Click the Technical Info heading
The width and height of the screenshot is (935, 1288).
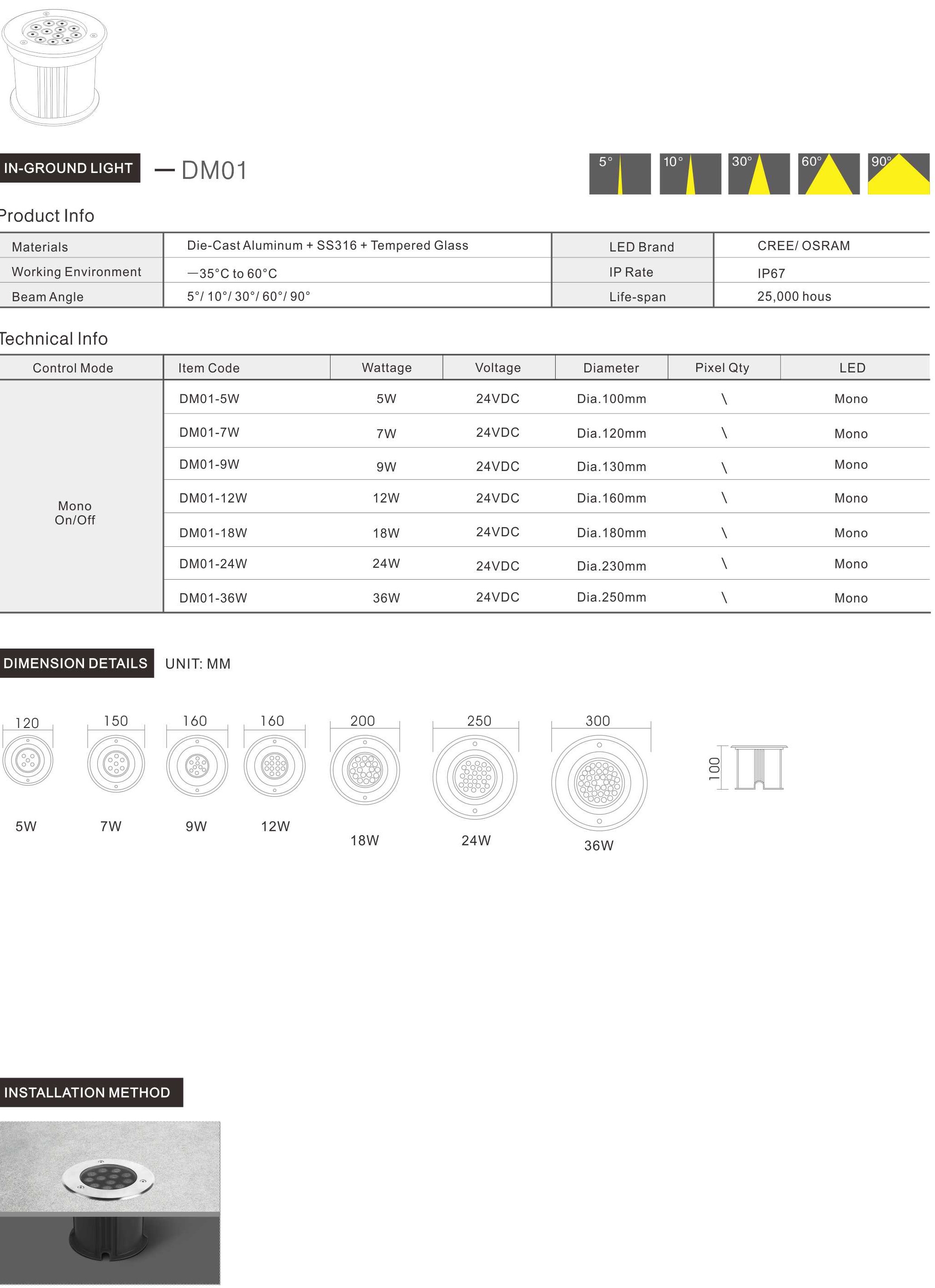point(53,339)
